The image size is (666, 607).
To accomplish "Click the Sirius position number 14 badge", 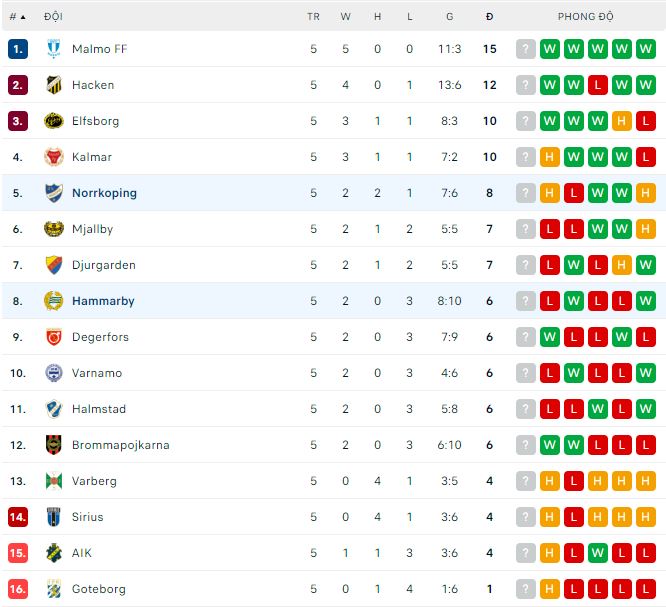I will [x=17, y=517].
